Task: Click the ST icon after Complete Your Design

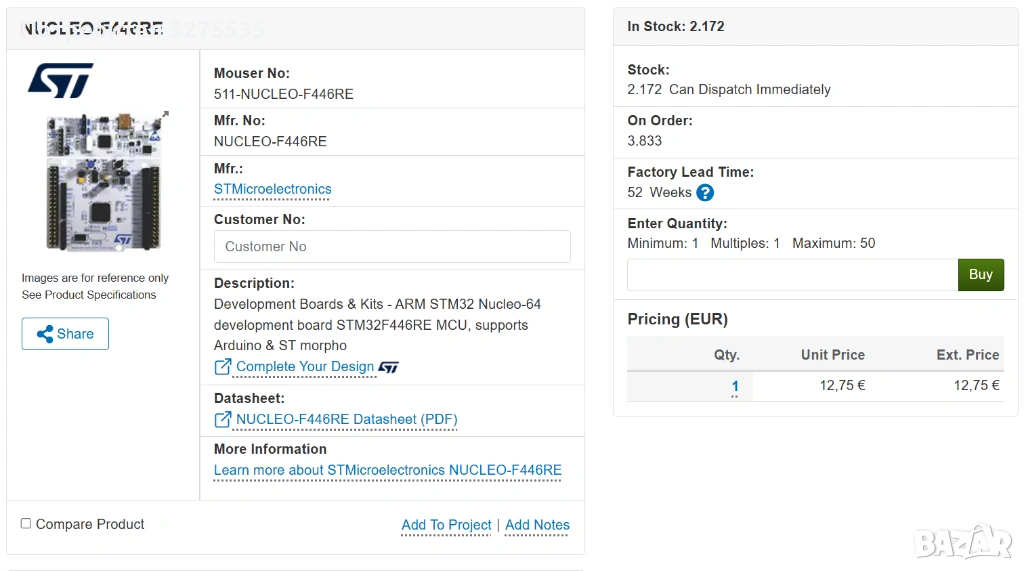Action: (x=389, y=367)
